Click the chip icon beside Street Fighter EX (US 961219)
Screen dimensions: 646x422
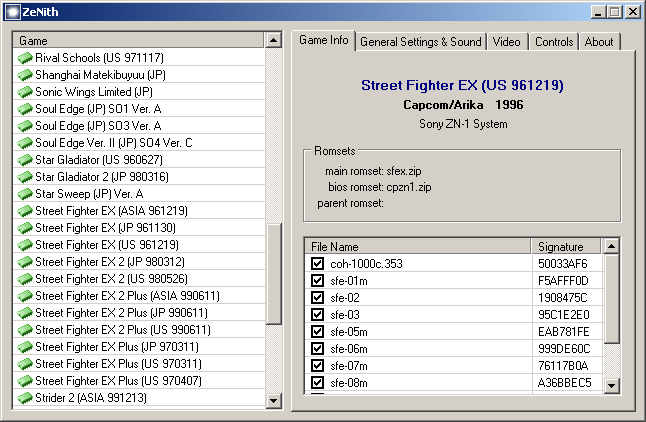tap(25, 245)
